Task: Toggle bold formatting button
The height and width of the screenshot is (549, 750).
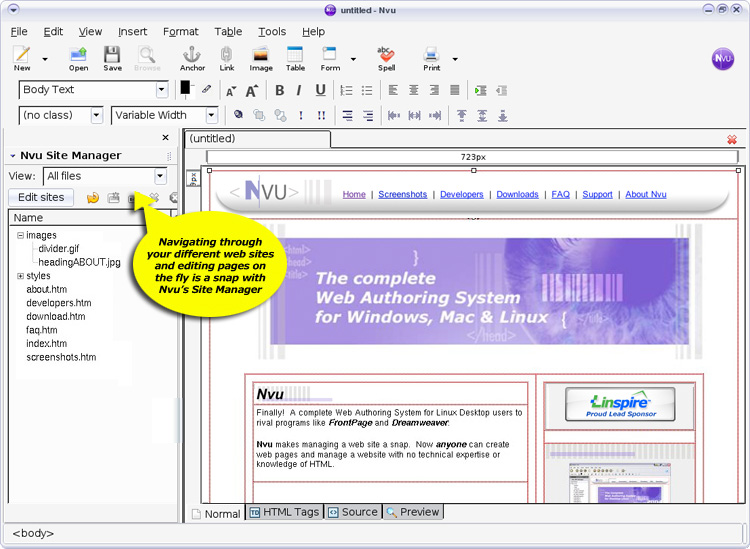Action: pyautogui.click(x=280, y=90)
